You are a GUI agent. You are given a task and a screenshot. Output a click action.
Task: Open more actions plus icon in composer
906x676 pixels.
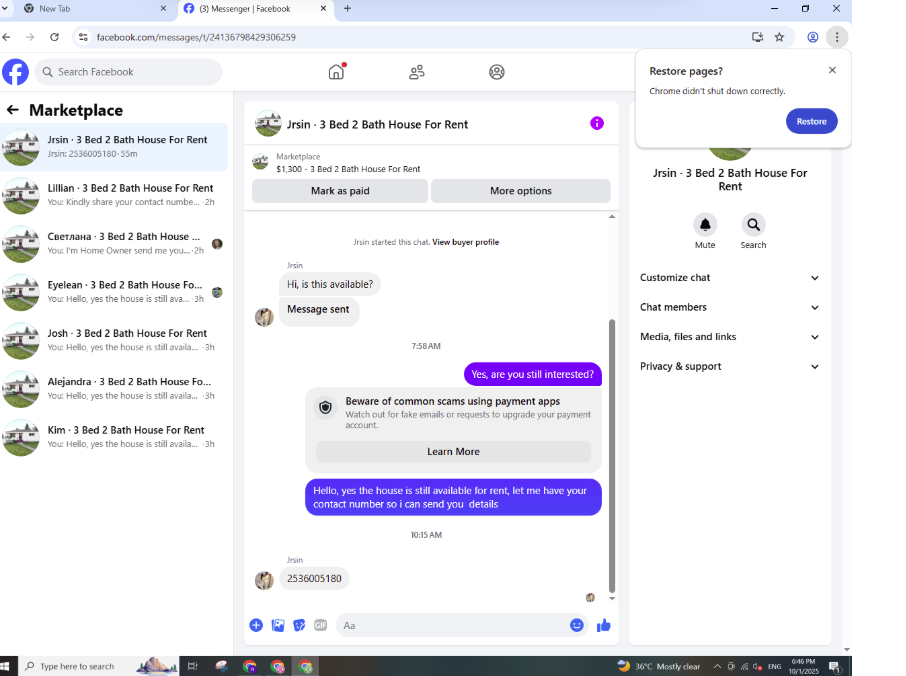[256, 625]
